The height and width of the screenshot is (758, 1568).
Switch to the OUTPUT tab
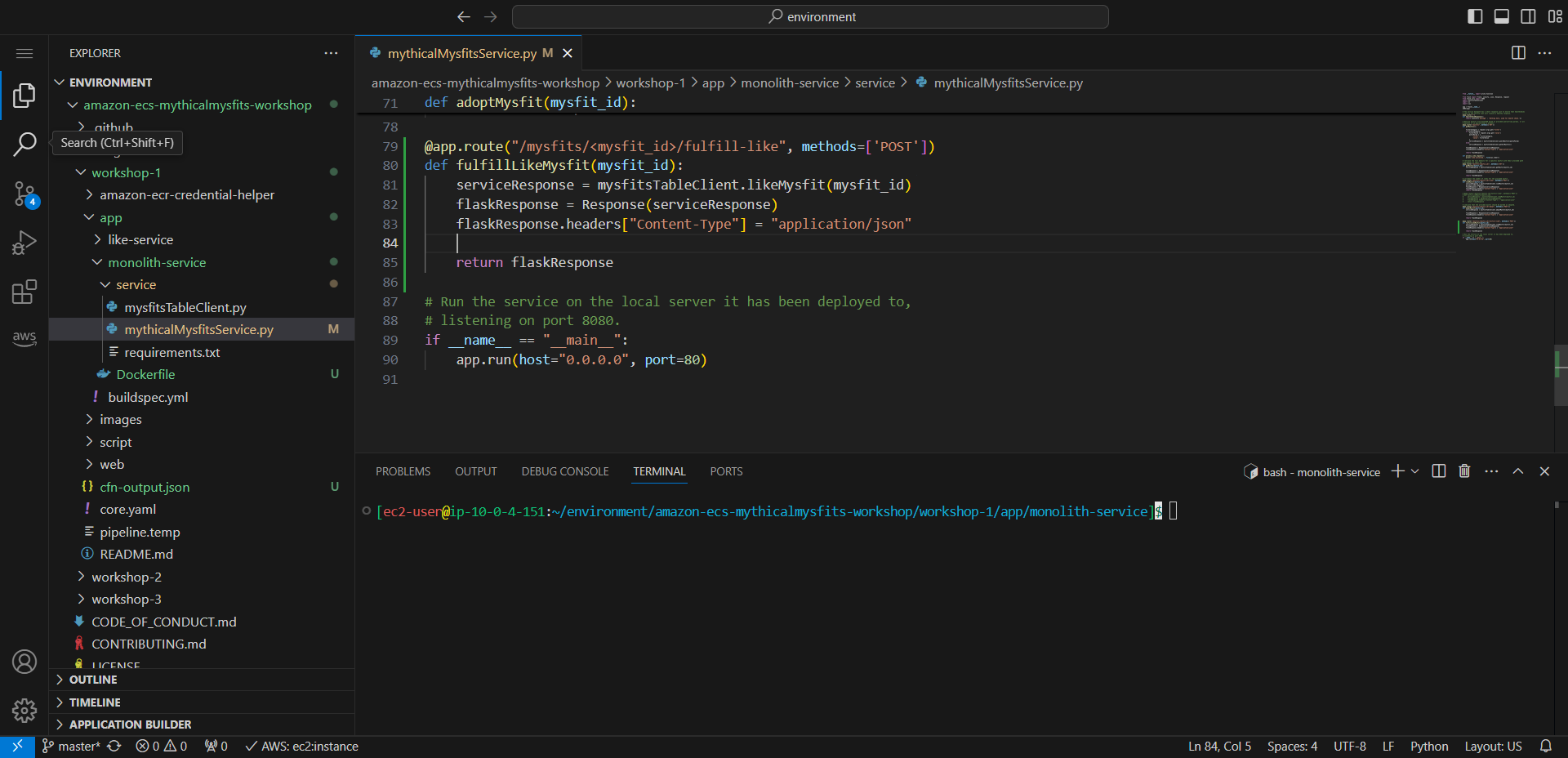tap(476, 471)
